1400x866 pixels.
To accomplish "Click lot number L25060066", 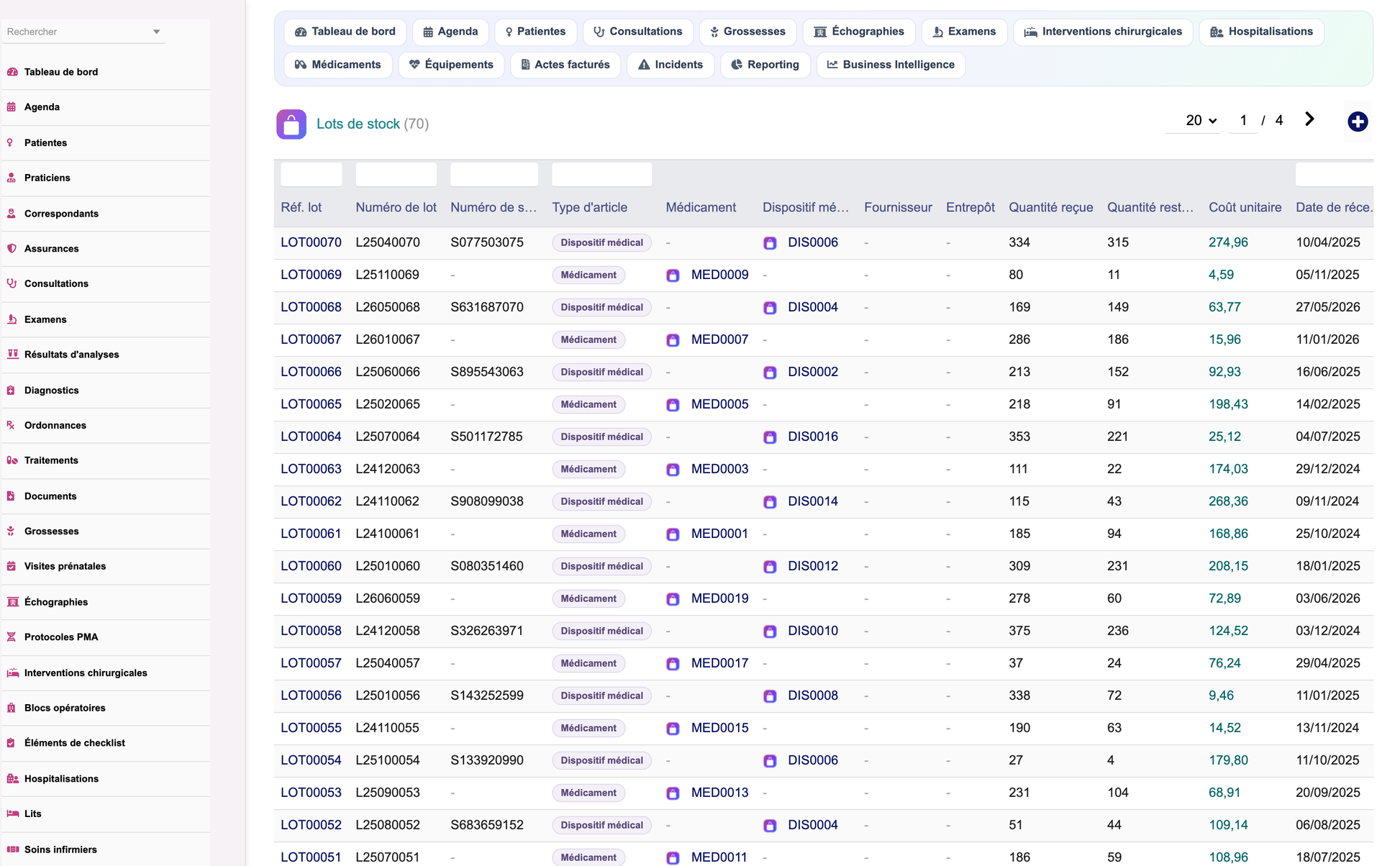I will (388, 372).
